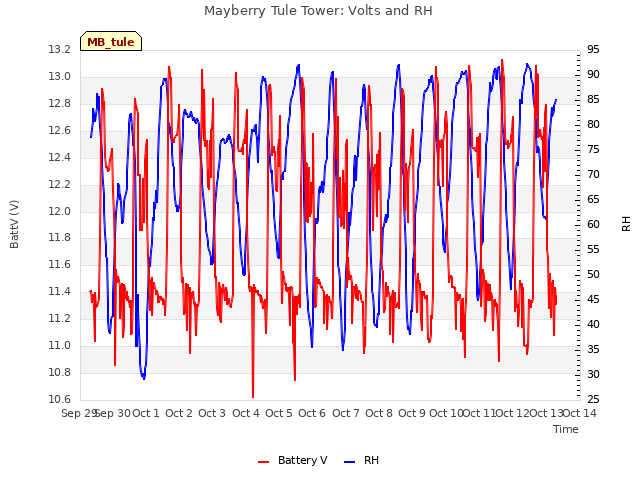Click the Oct 3 date tick label
The image size is (640, 480).
click(x=212, y=413)
